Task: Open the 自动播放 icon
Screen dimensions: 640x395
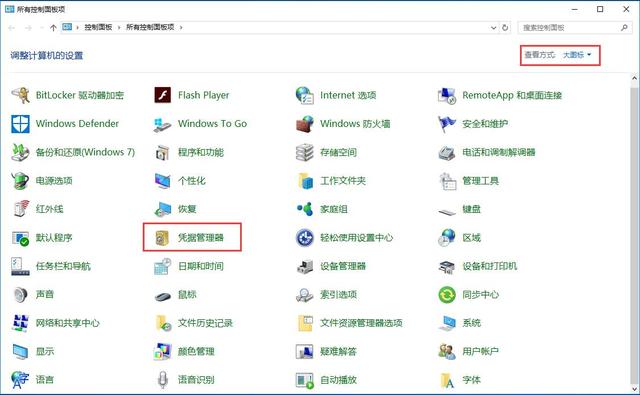Action: point(304,380)
